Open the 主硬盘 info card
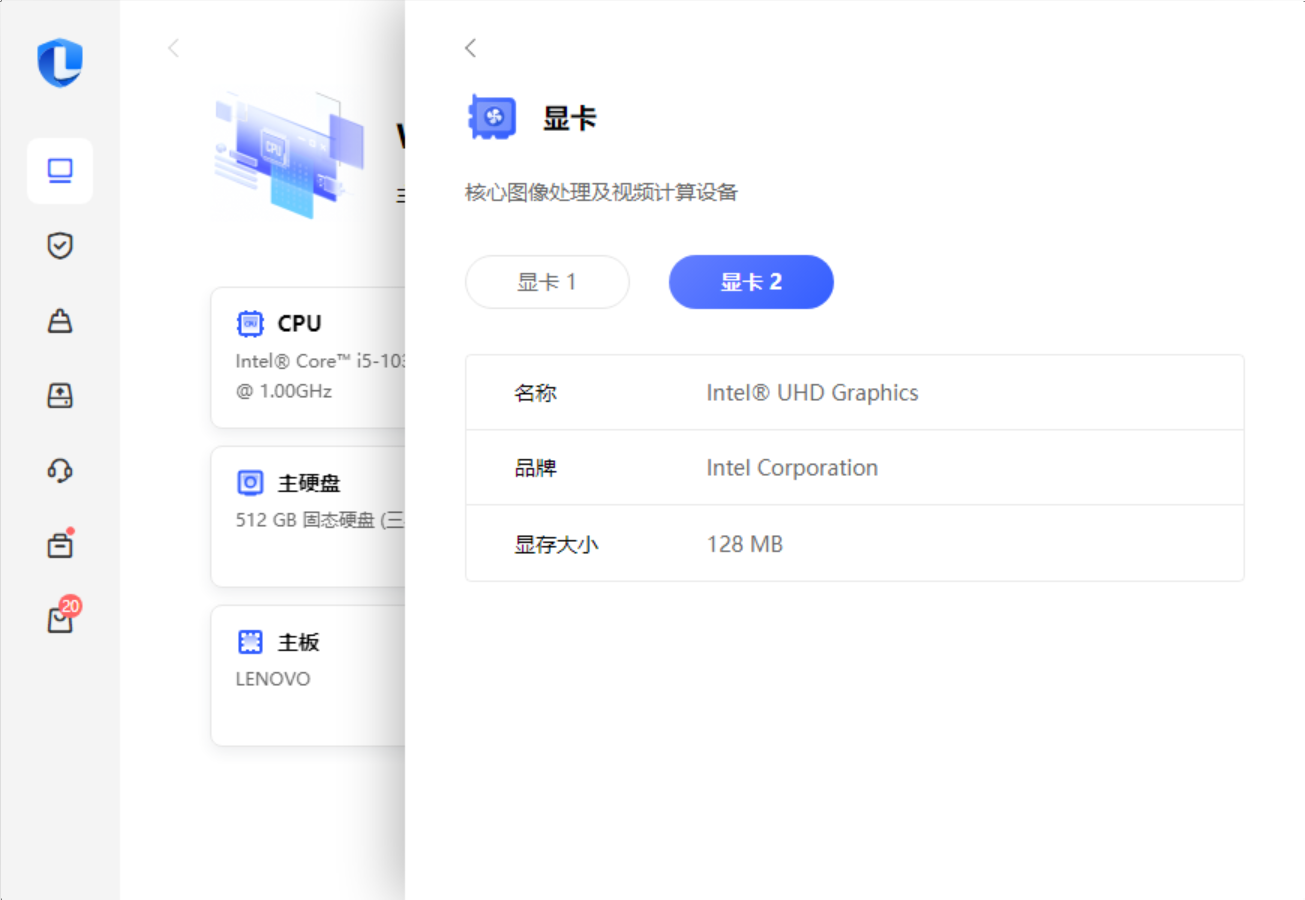 tap(308, 517)
